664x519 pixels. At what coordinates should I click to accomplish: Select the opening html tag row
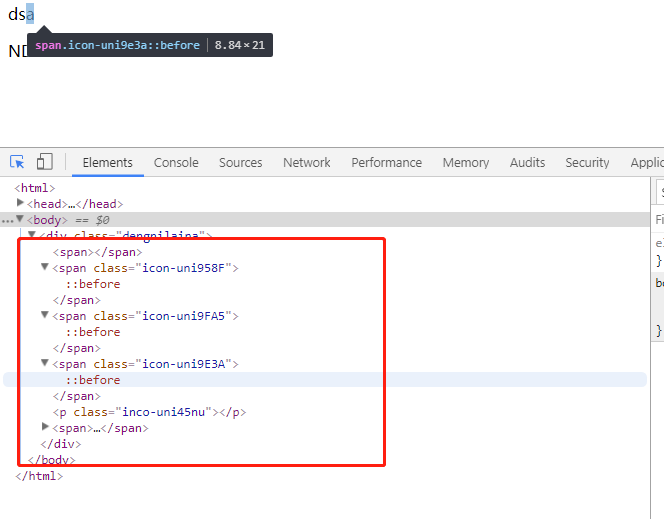pos(35,188)
